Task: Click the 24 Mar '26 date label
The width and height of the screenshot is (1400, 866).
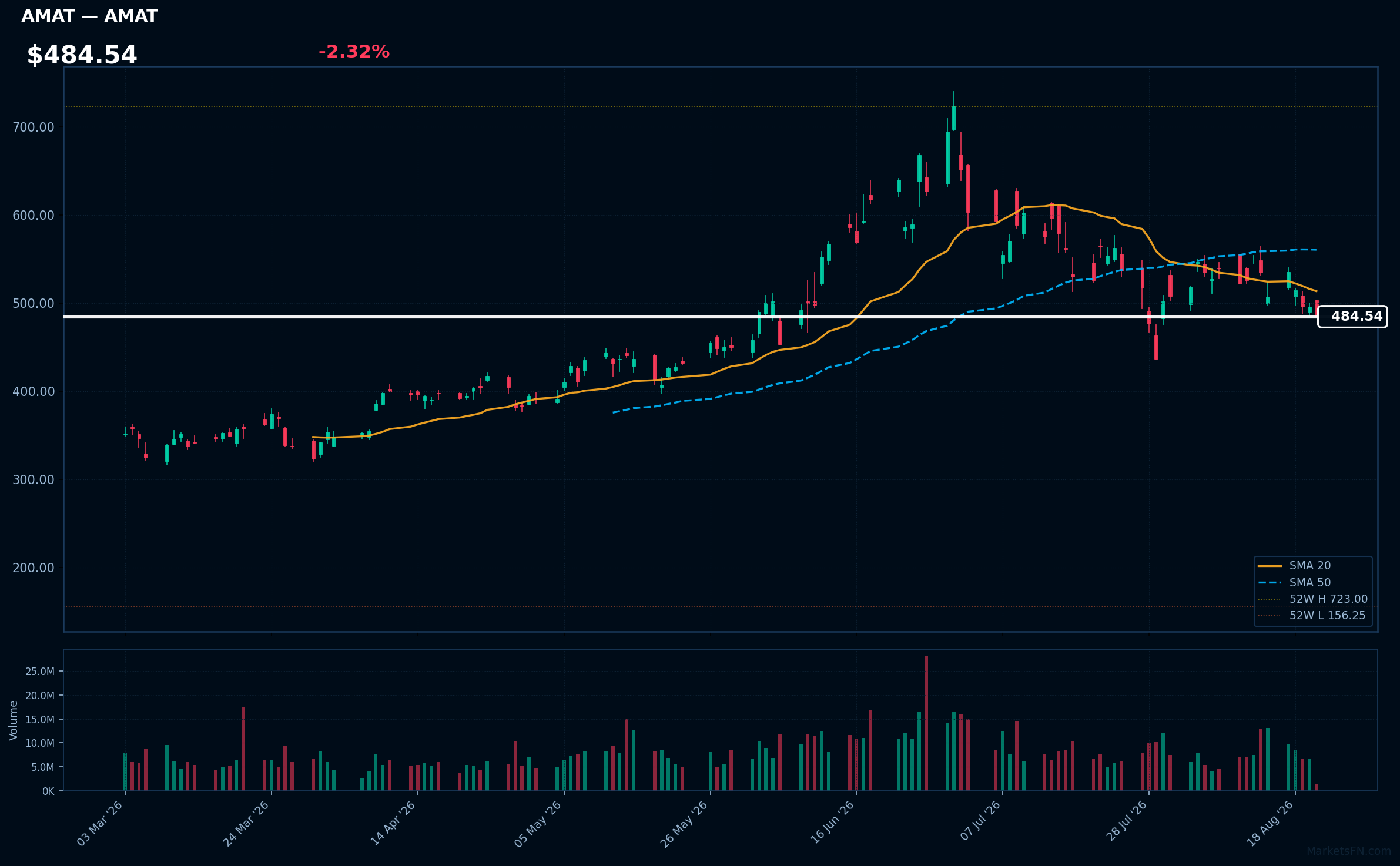Action: (x=246, y=824)
